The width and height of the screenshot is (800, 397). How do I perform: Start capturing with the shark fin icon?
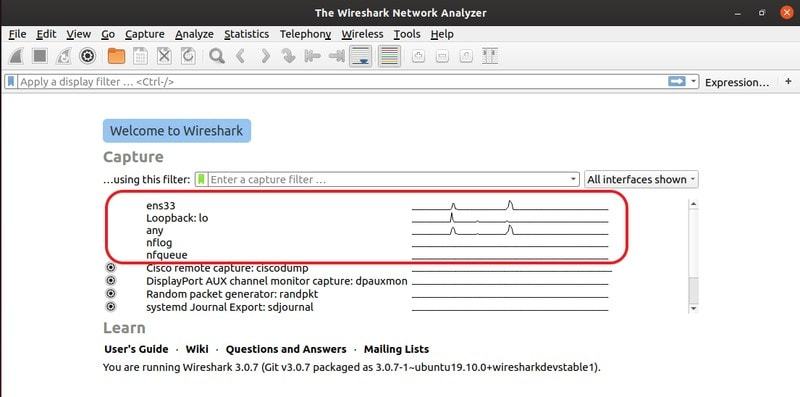tap(17, 56)
